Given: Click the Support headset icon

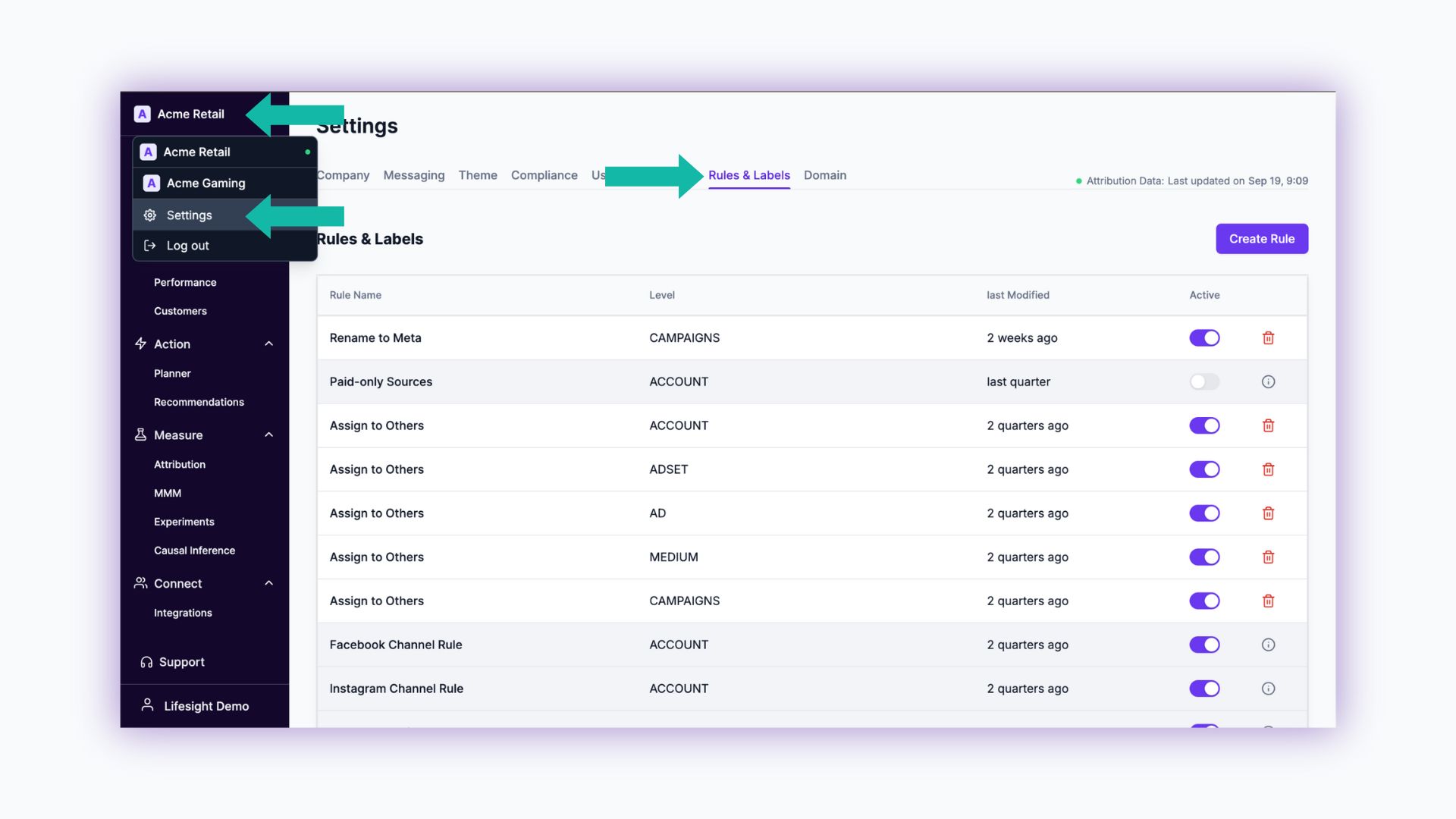Looking at the screenshot, I should click(146, 662).
